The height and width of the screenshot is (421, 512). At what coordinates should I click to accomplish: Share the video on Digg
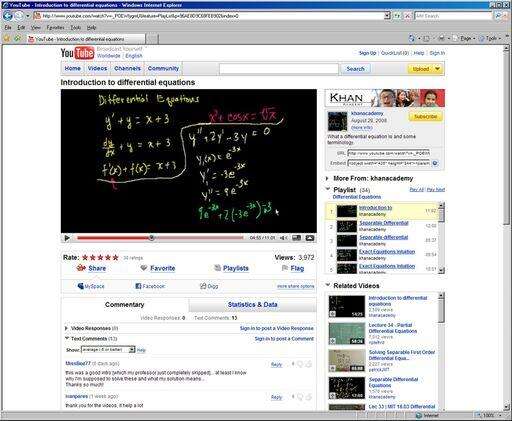(209, 286)
